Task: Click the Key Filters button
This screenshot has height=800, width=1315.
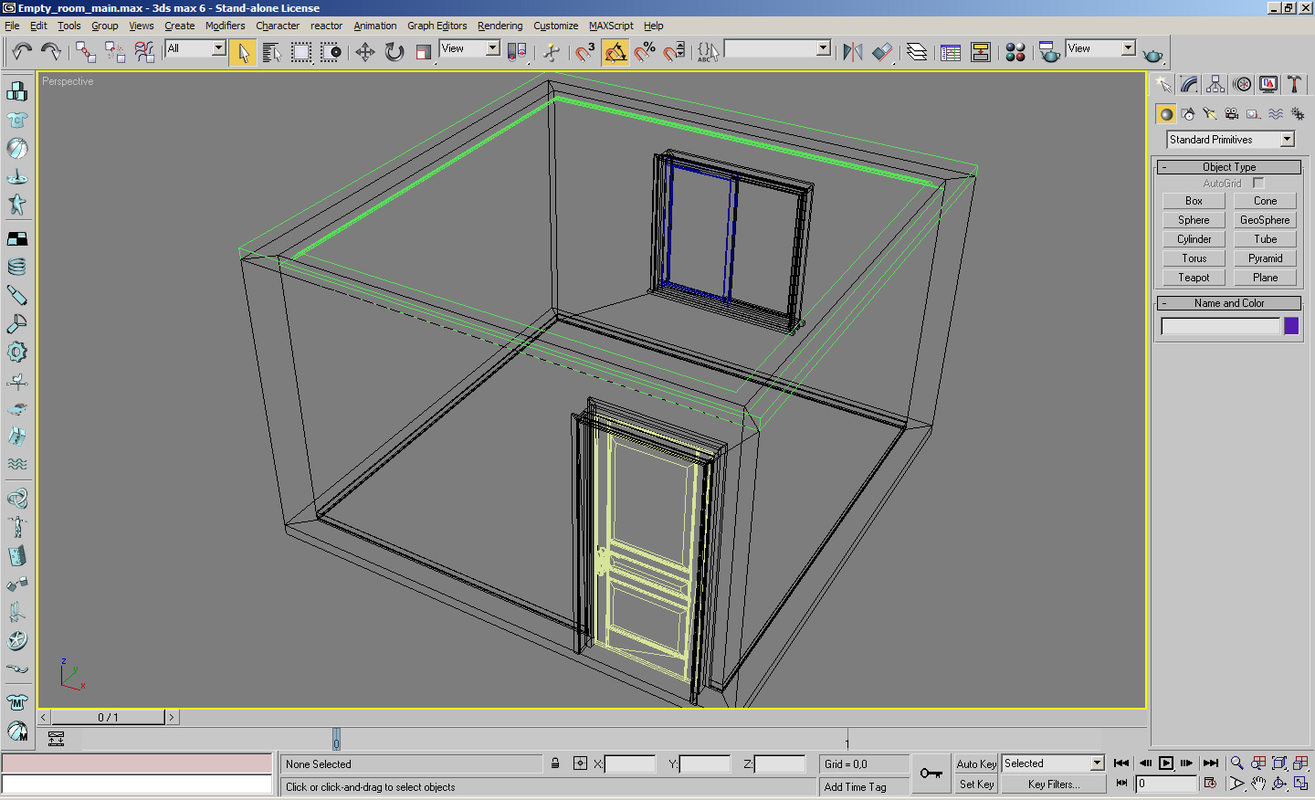Action: click(1053, 784)
